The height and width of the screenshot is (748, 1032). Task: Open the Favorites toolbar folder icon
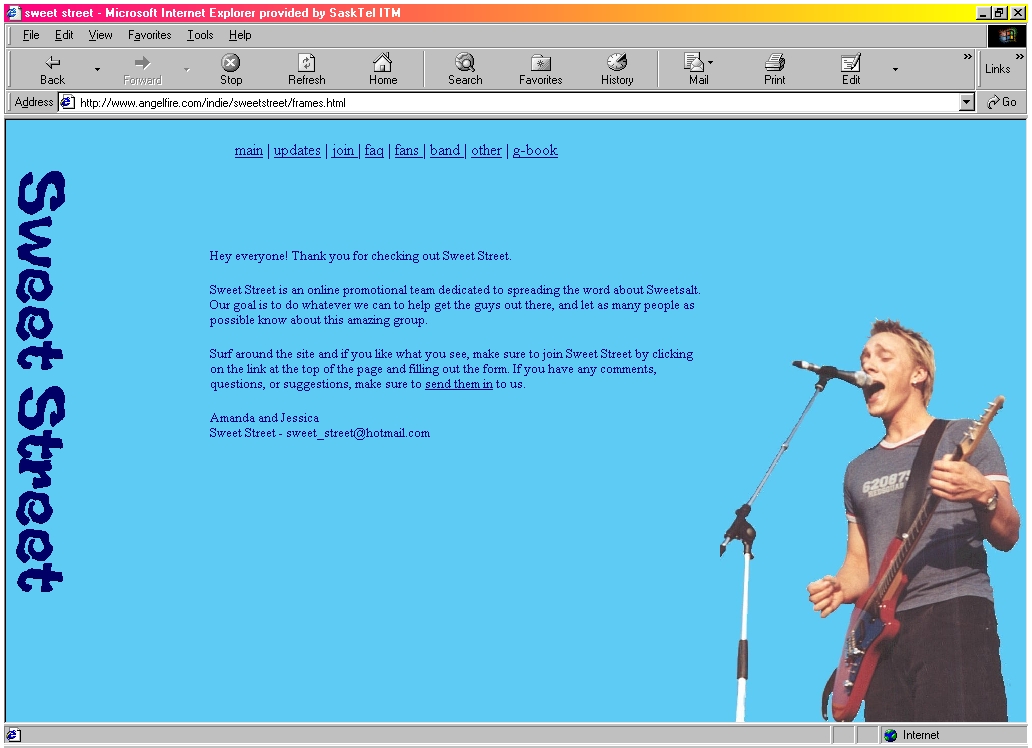(x=540, y=69)
